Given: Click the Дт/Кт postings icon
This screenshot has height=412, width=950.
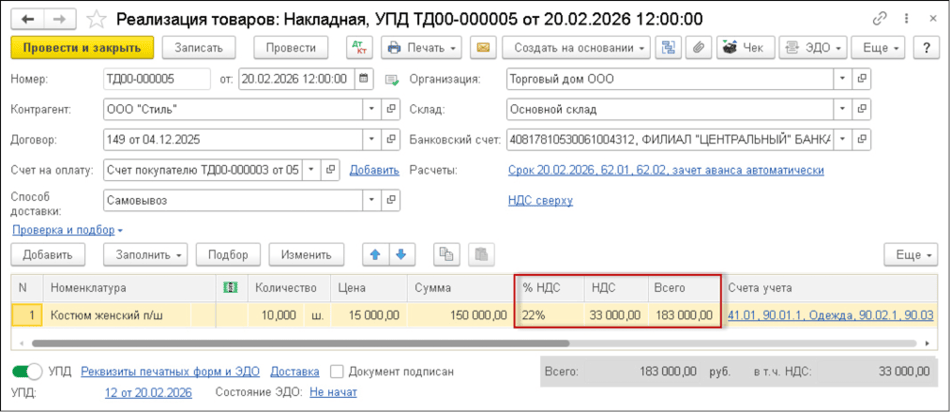Looking at the screenshot, I should pyautogui.click(x=359, y=47).
